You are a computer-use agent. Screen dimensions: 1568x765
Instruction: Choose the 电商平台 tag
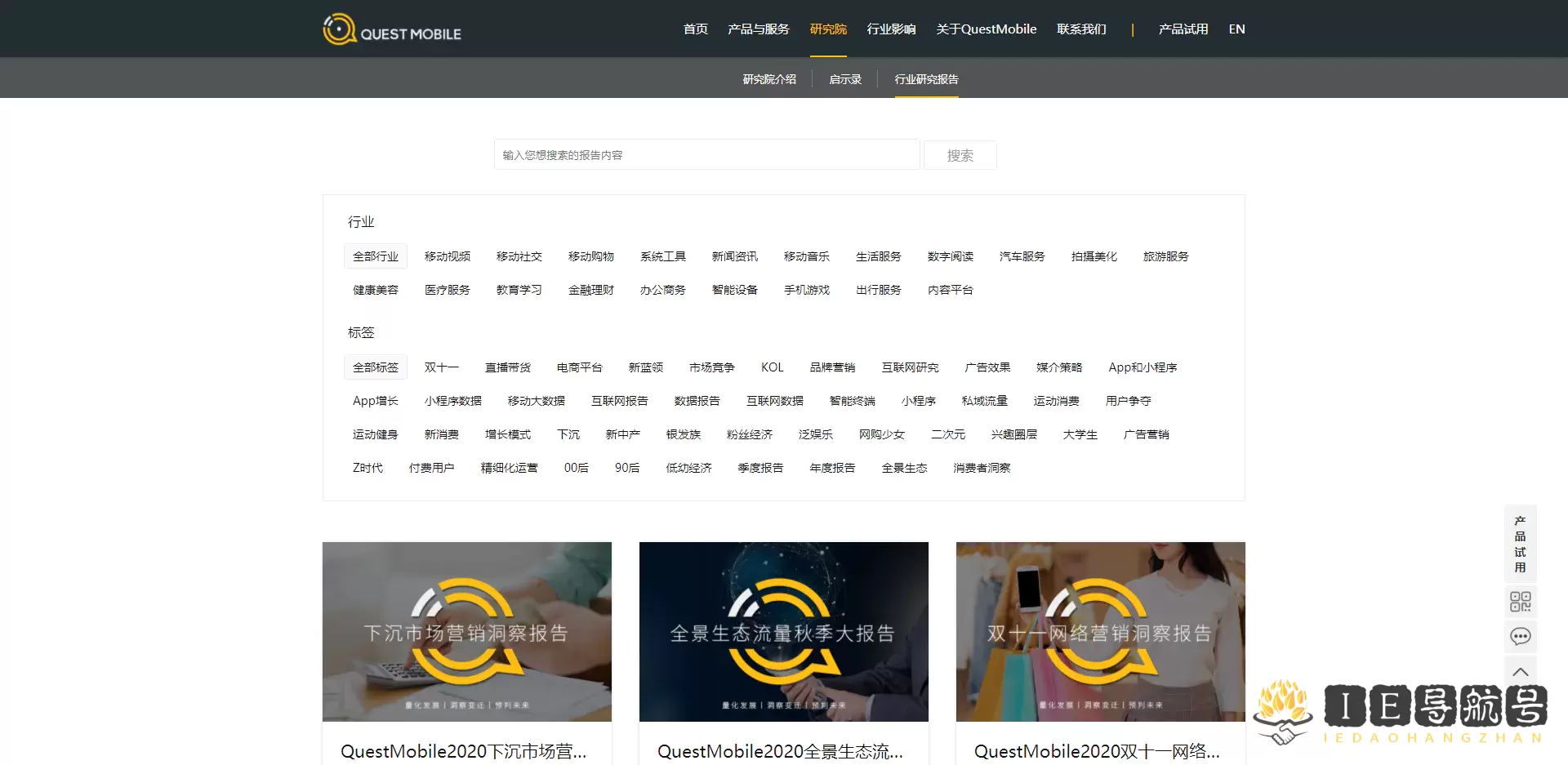click(580, 367)
